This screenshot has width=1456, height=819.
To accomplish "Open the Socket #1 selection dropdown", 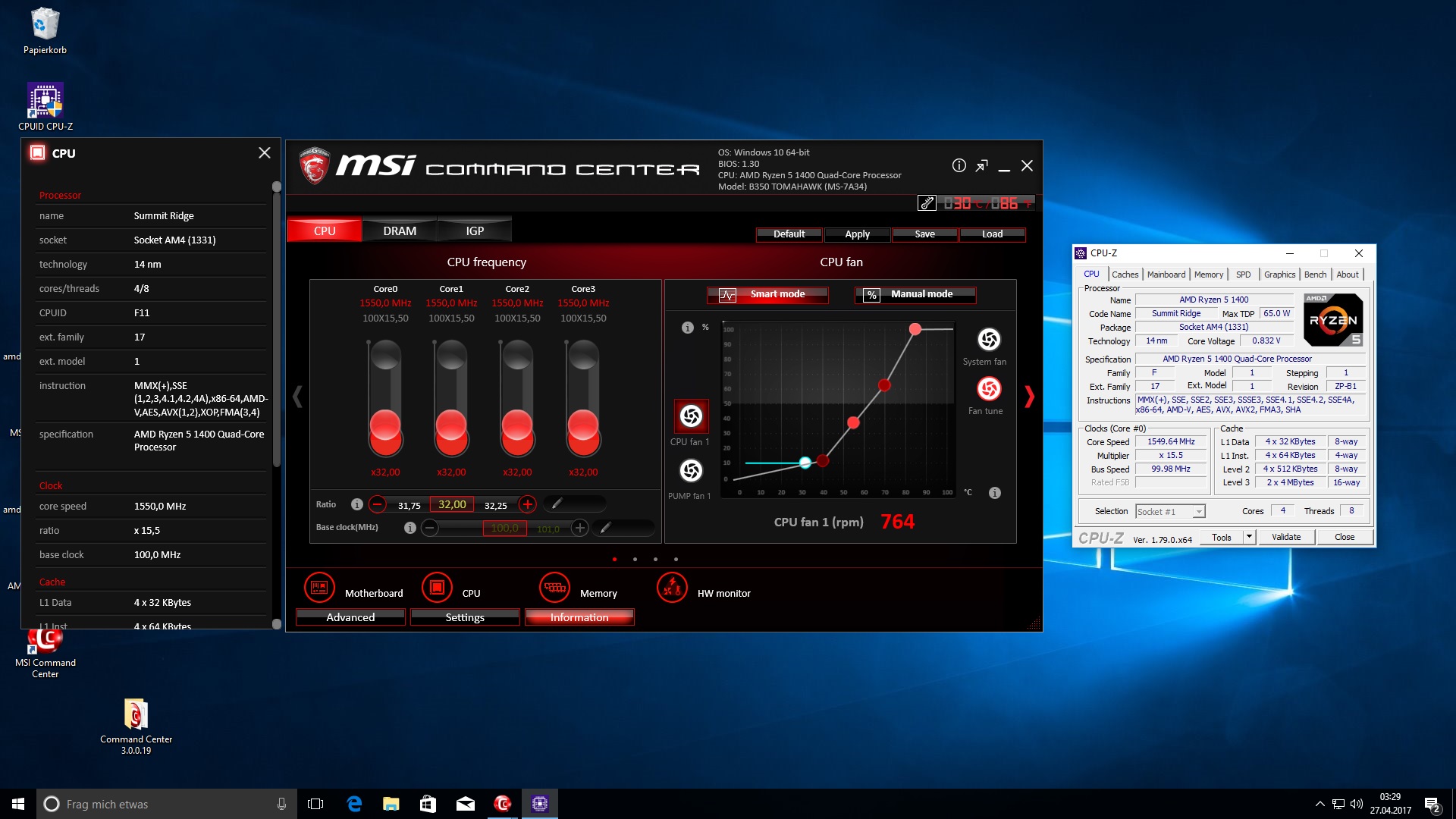I will [1198, 512].
